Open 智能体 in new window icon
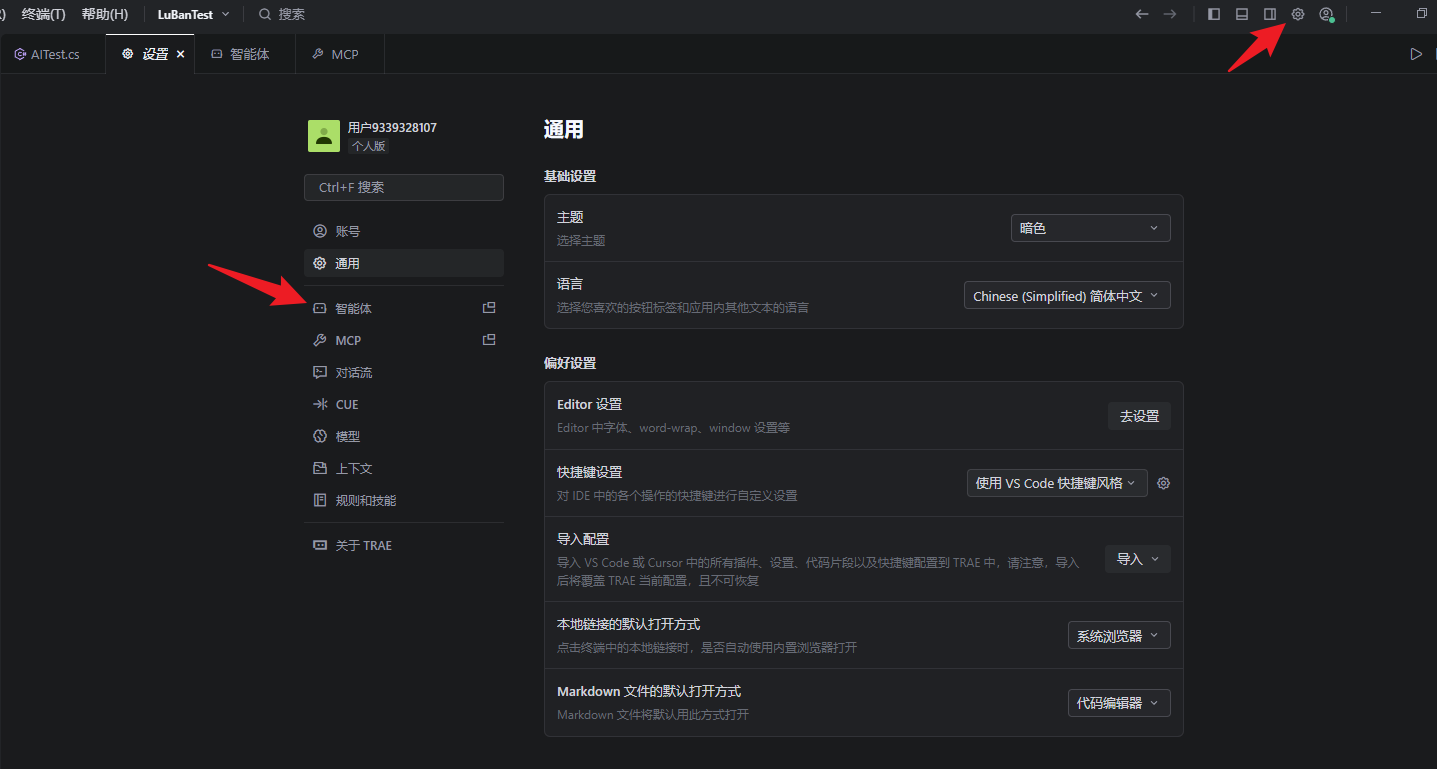 pyautogui.click(x=489, y=308)
